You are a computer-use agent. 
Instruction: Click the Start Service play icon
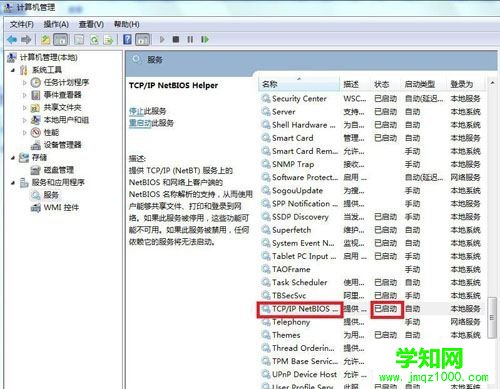[162, 40]
